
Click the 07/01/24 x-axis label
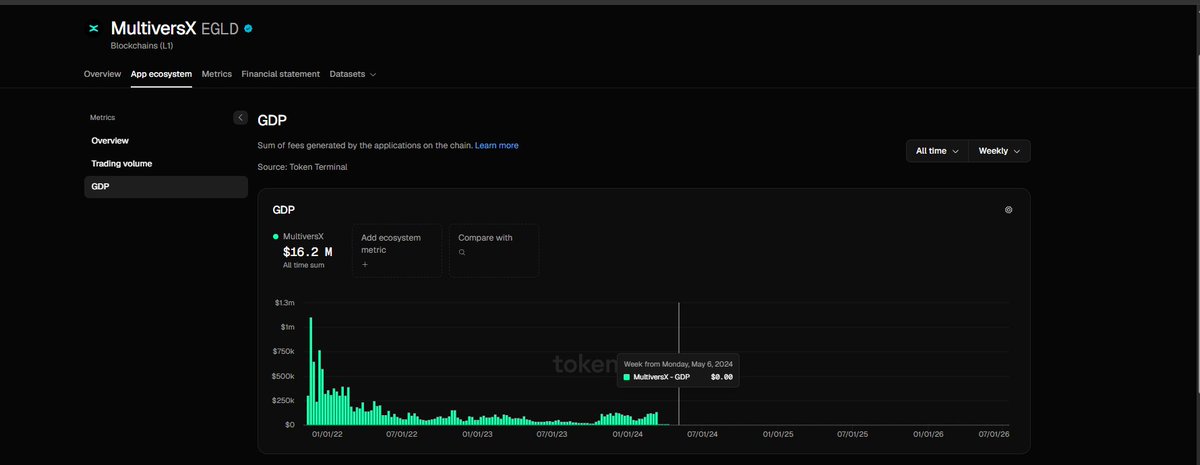tap(702, 434)
